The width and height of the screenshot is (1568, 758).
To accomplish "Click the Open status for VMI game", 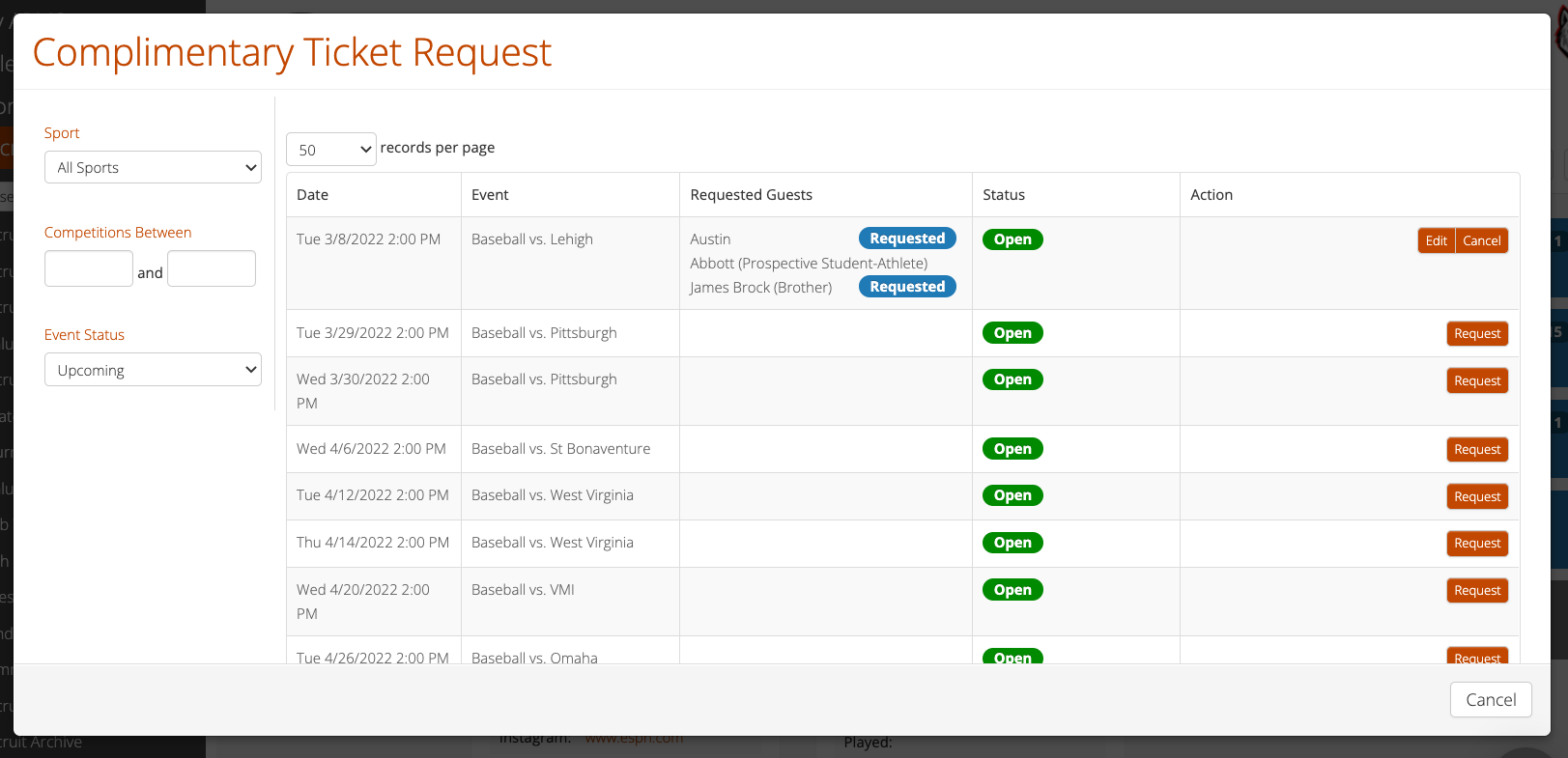I will pos(1012,590).
